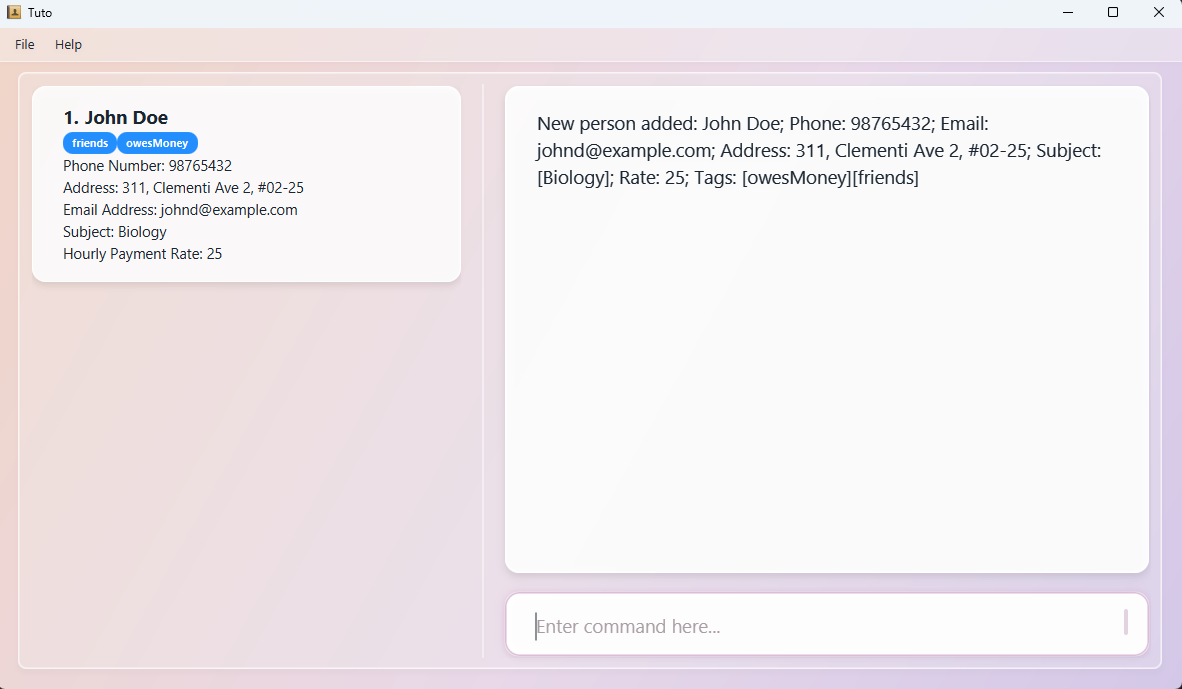Minimize the Tuto window

click(1067, 13)
